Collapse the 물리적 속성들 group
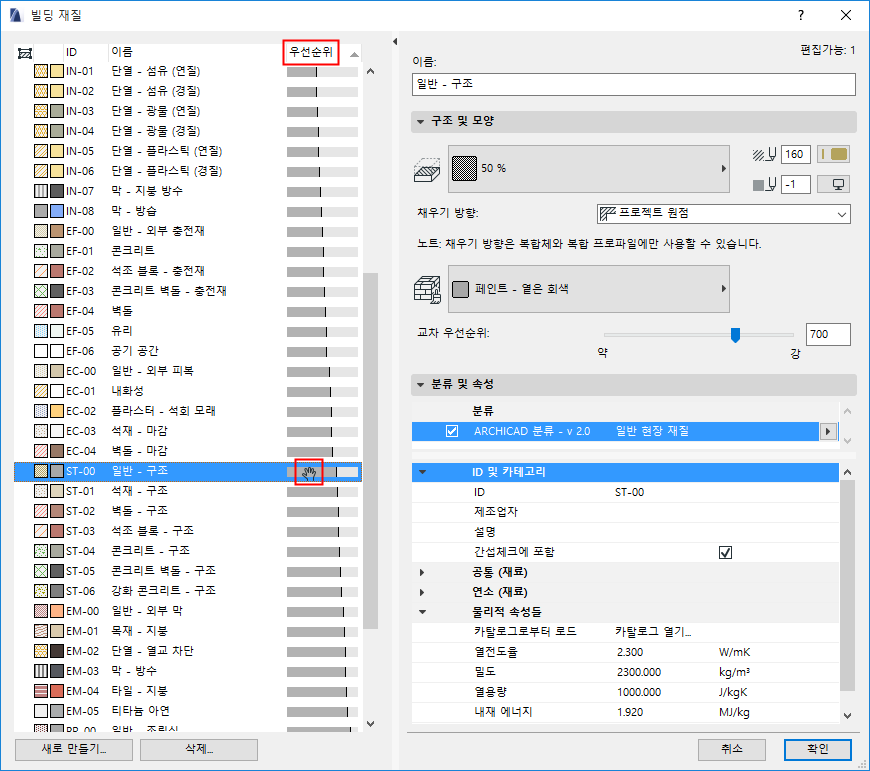This screenshot has width=870, height=771. coord(422,612)
